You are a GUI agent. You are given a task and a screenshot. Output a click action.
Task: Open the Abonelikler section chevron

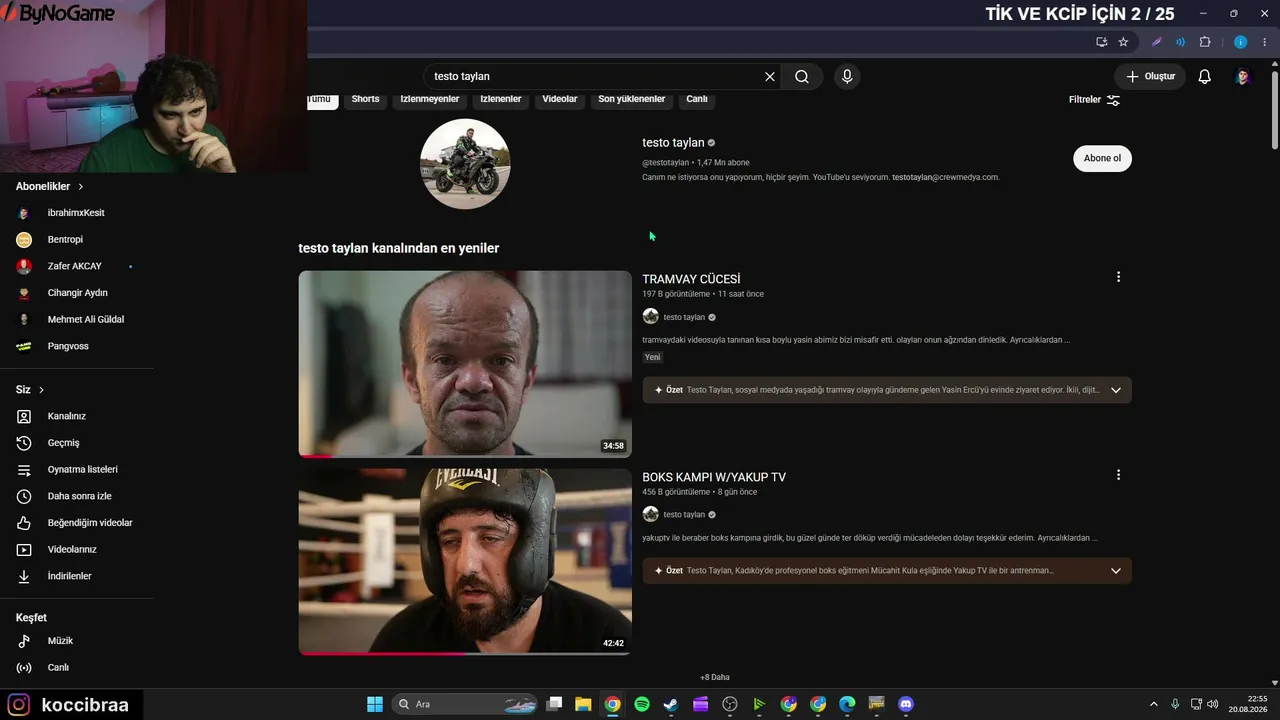[81, 187]
